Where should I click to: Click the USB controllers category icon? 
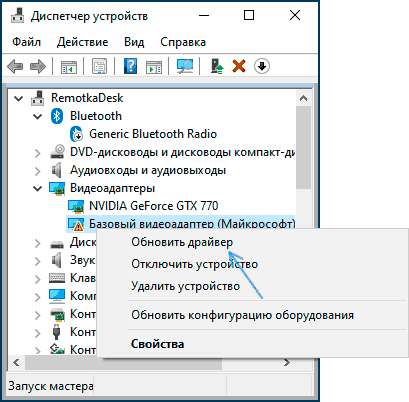(x=57, y=332)
